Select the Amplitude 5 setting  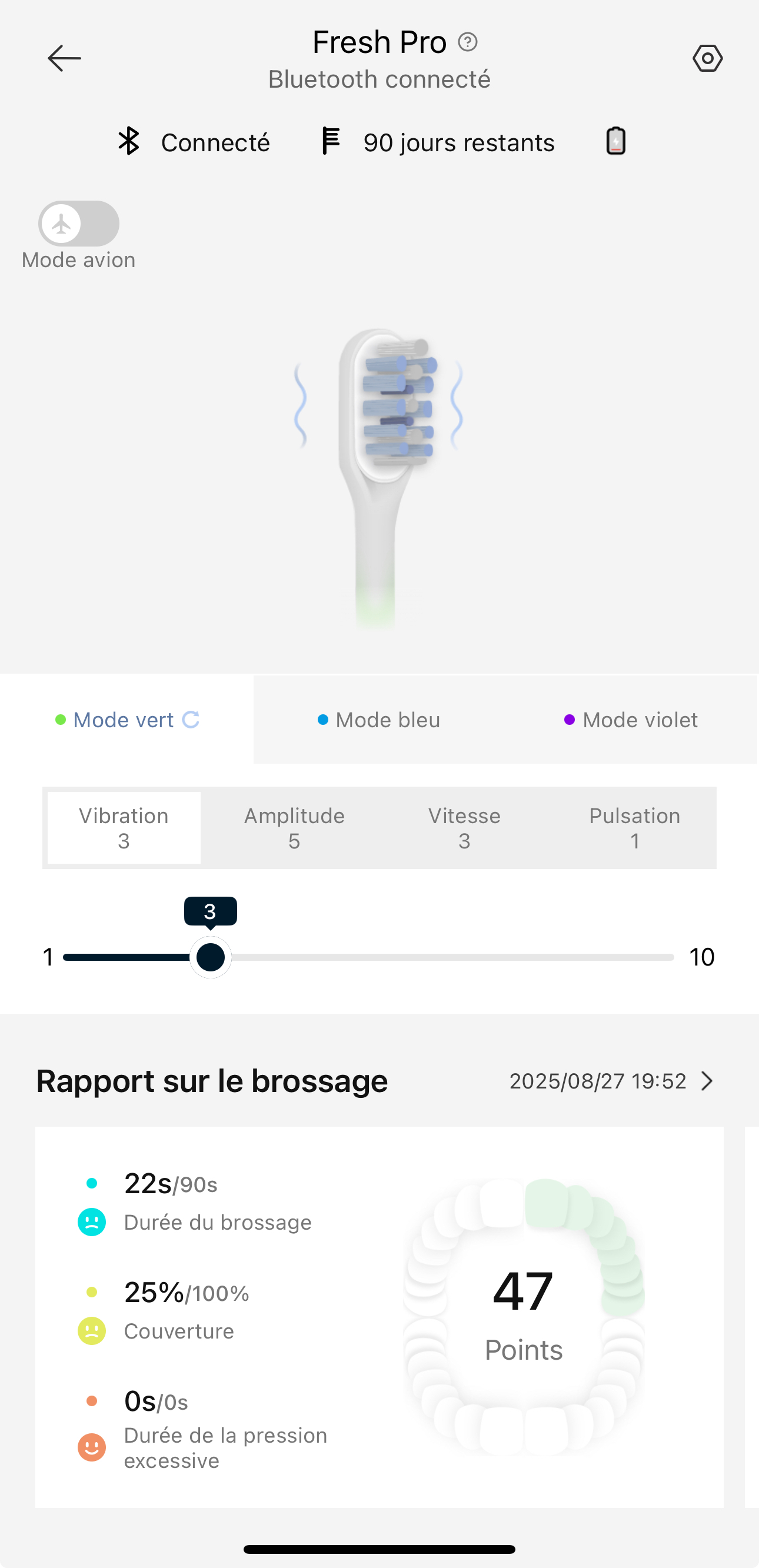[294, 828]
